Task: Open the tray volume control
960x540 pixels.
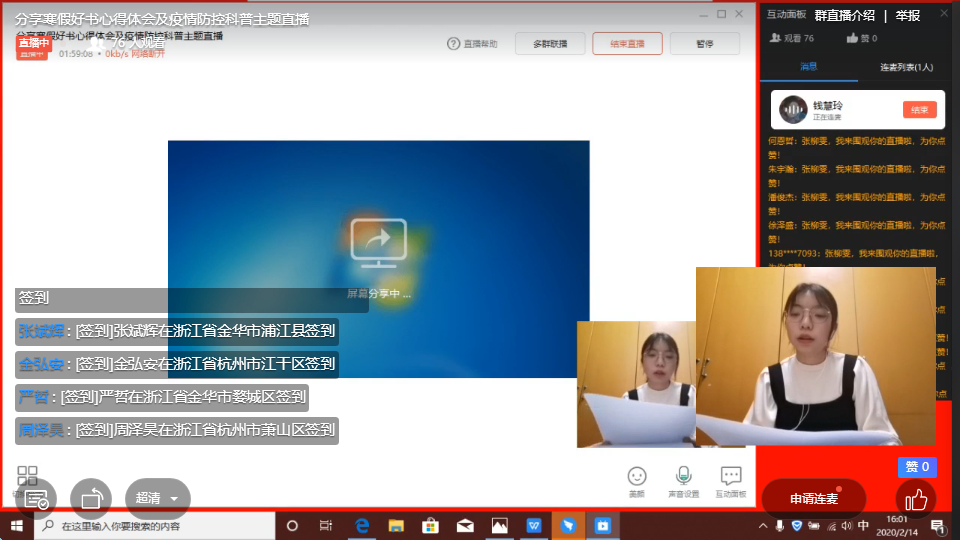Action: [x=847, y=526]
